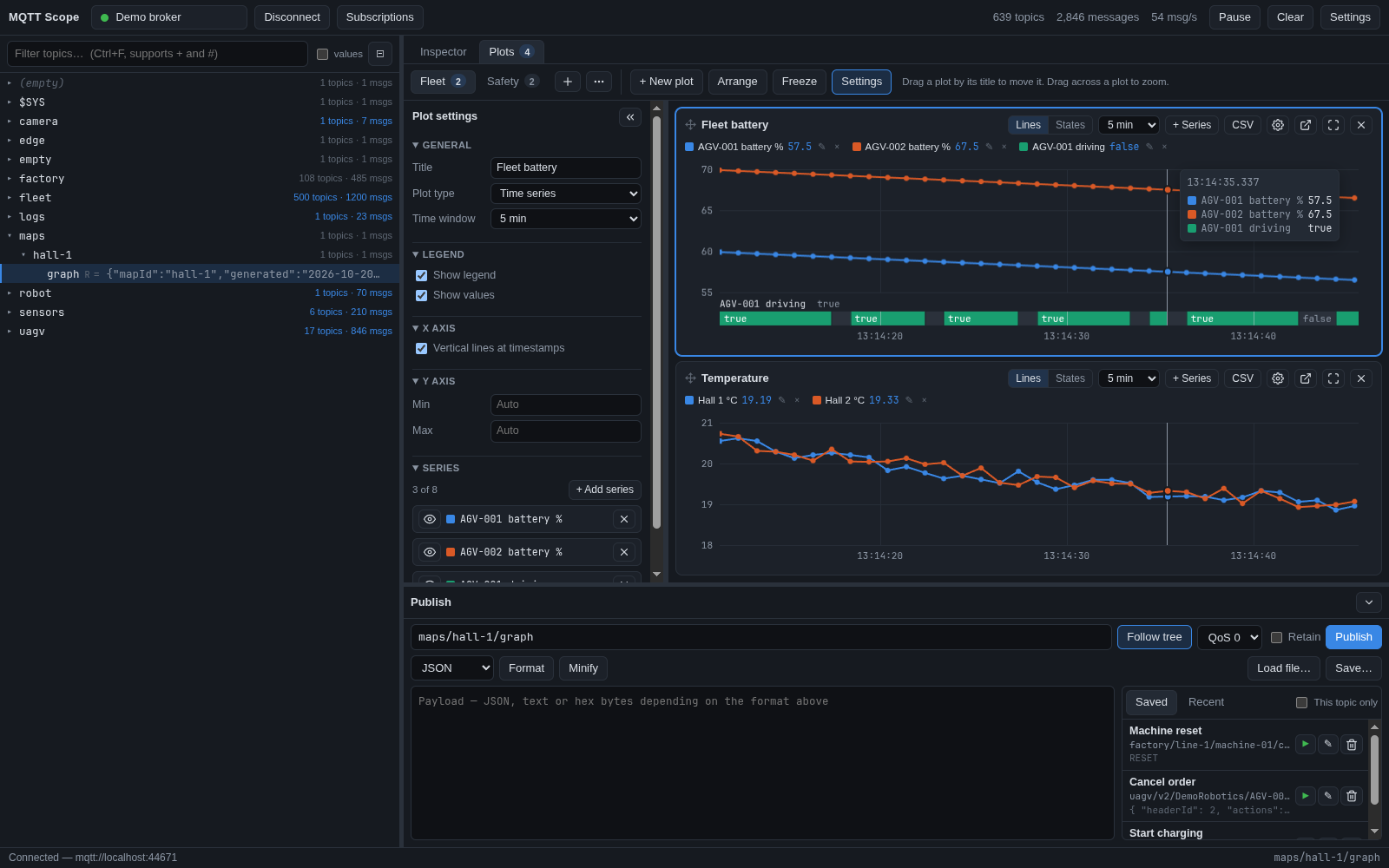Switch to the Inspector tab

pos(443,52)
